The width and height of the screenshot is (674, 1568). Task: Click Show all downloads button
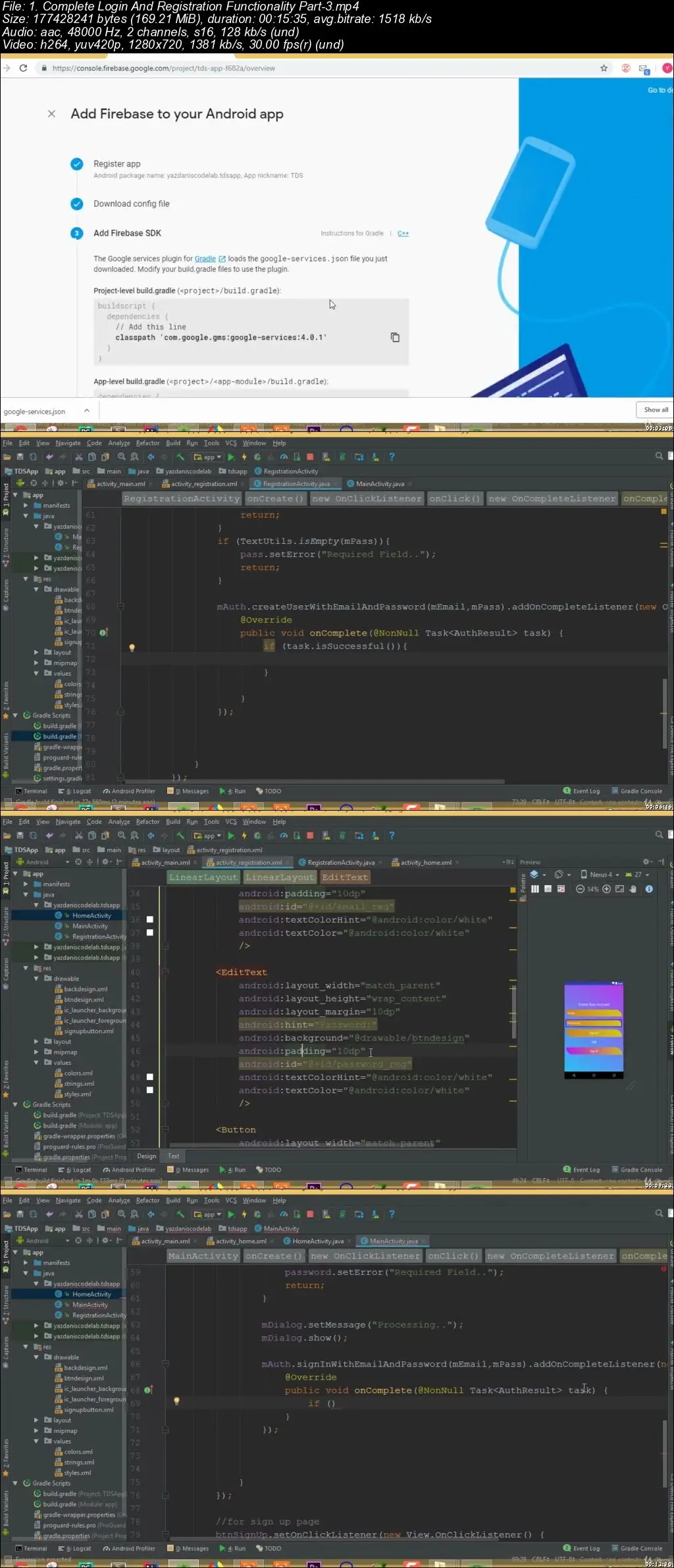point(655,410)
